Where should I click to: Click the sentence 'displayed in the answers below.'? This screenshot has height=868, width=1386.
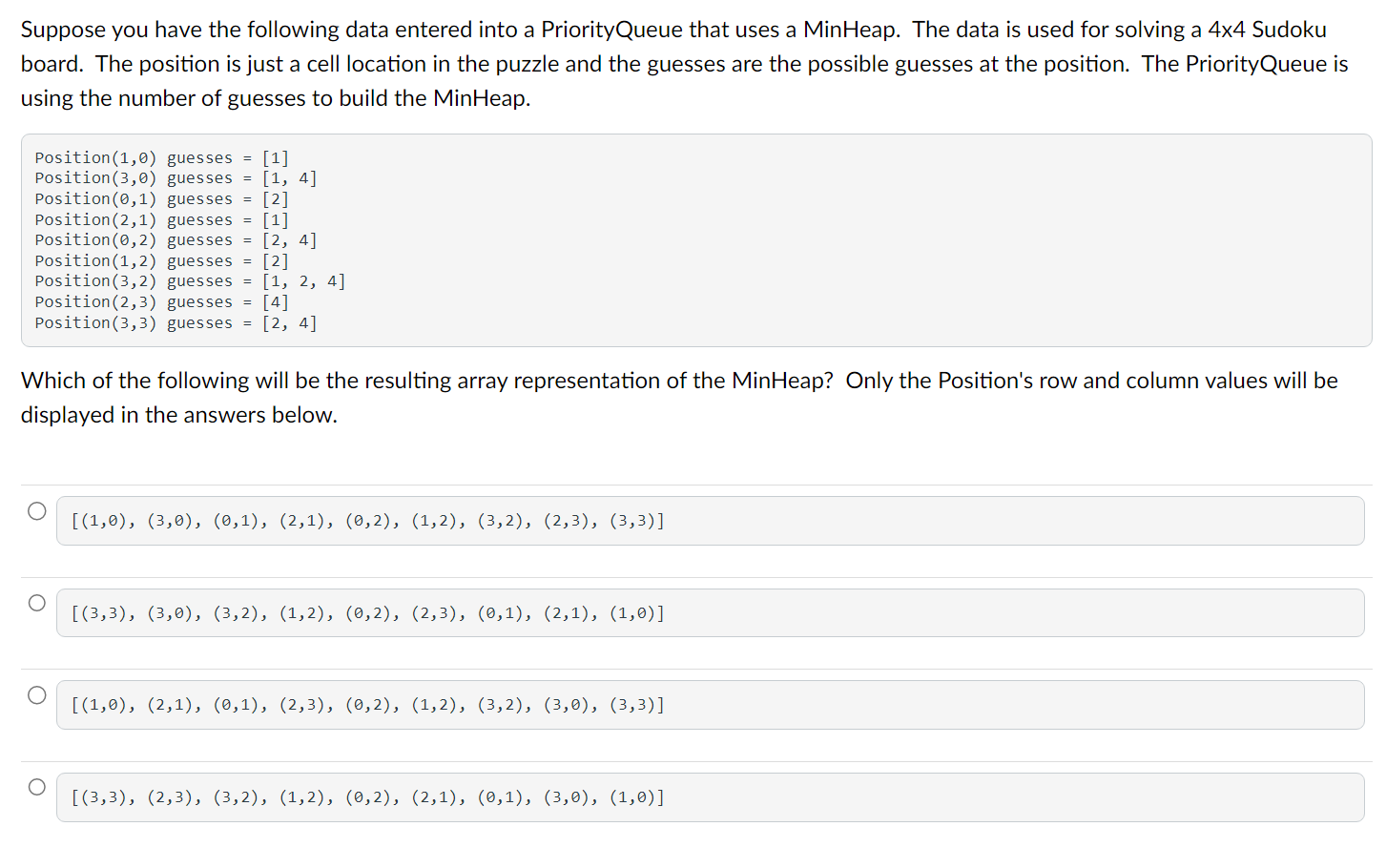coord(179,415)
